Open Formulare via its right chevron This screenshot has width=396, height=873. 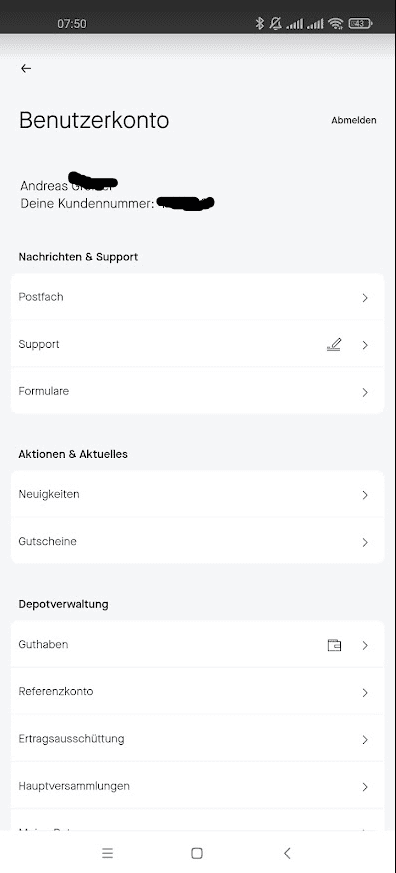[x=365, y=393]
